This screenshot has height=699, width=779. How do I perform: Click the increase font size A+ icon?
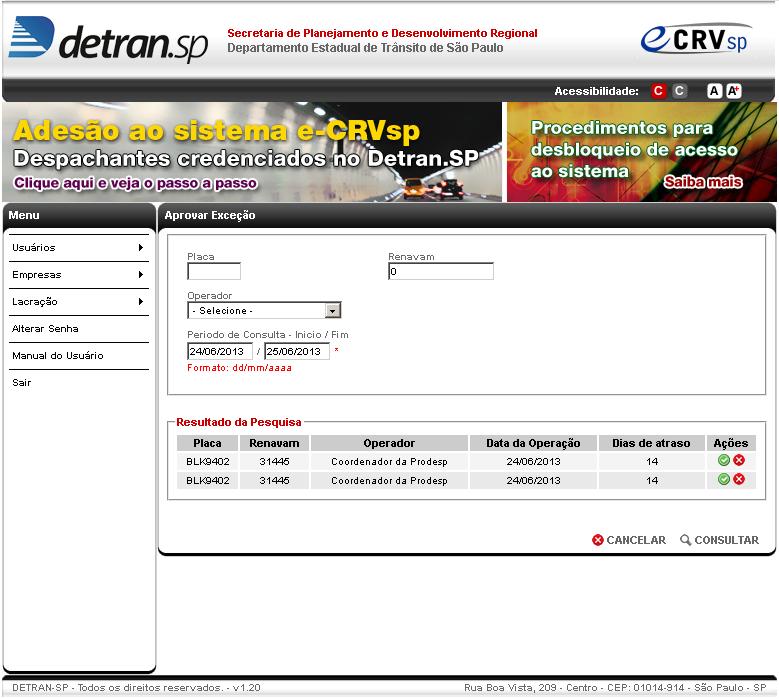coord(734,91)
